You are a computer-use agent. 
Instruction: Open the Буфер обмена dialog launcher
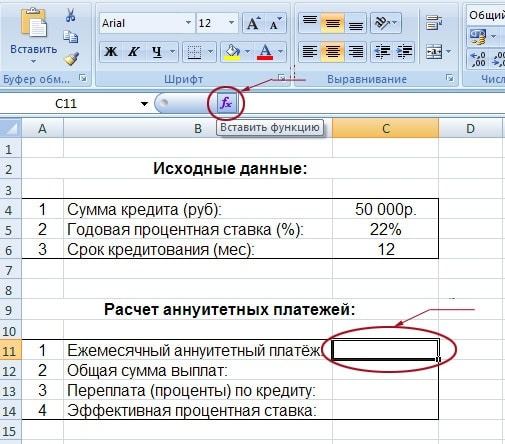click(x=82, y=78)
